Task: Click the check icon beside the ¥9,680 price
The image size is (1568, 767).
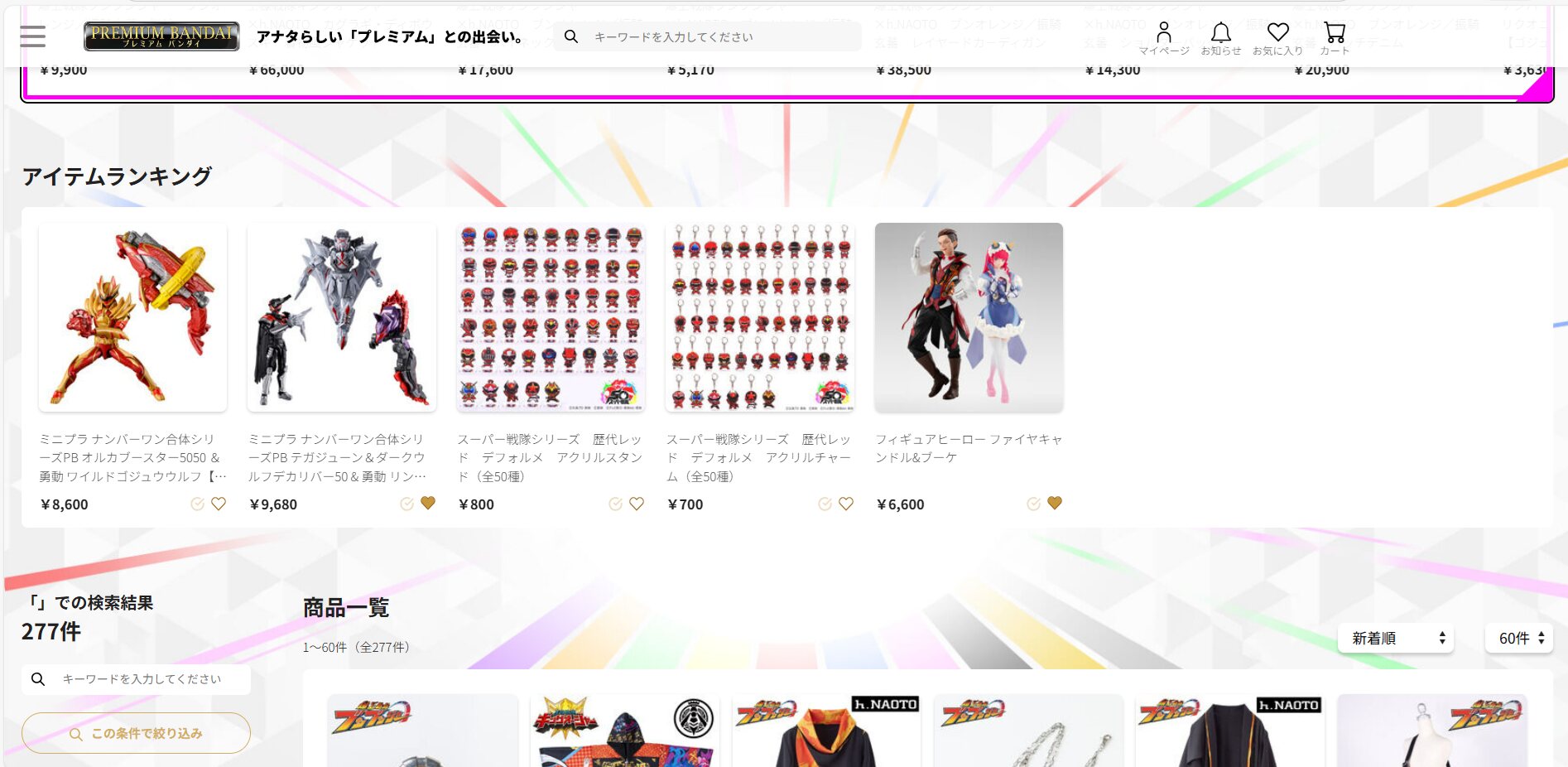Action: 406,504
